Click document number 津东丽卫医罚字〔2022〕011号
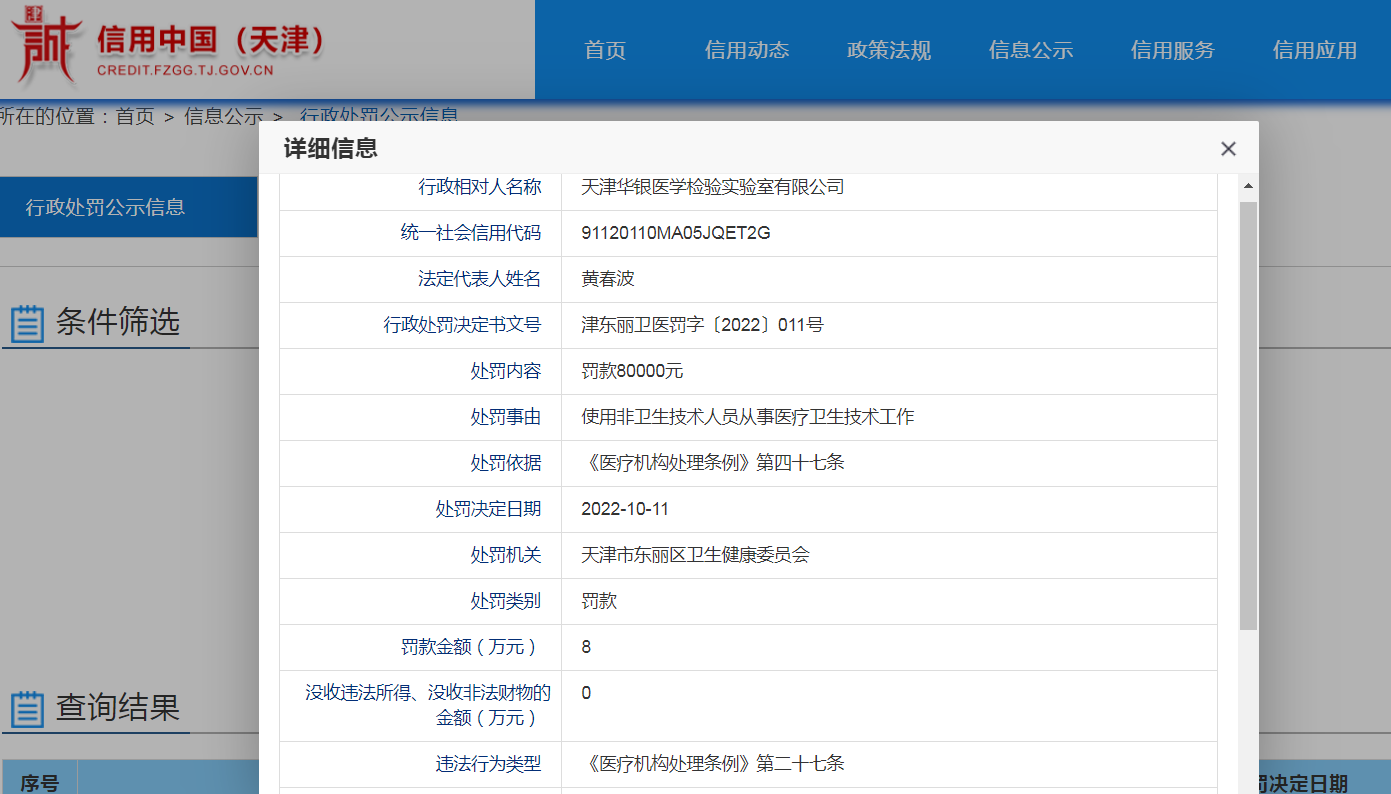1391x794 pixels. [x=702, y=325]
